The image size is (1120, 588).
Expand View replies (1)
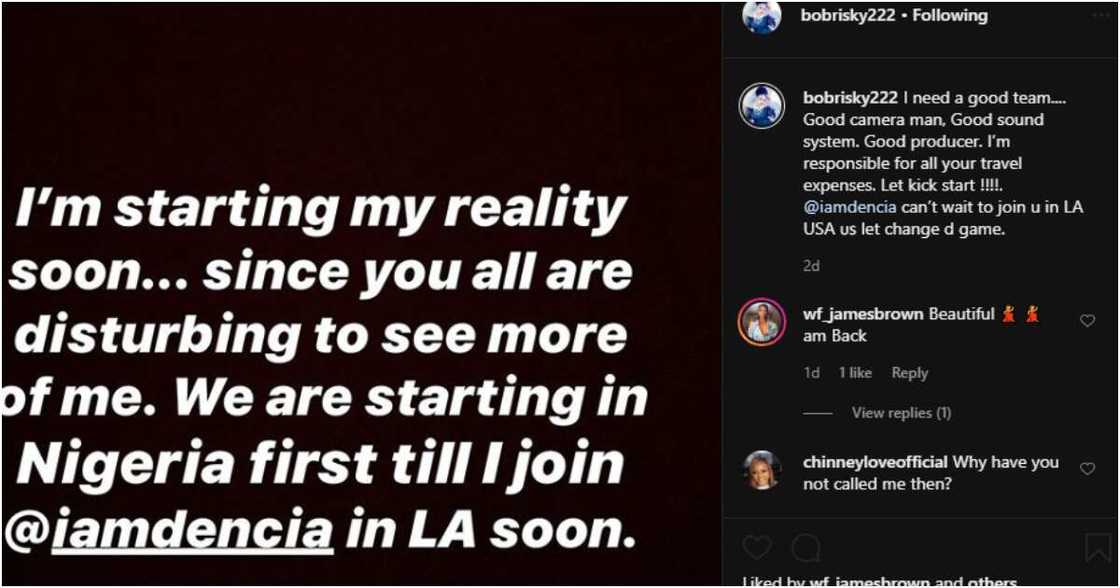(901, 413)
